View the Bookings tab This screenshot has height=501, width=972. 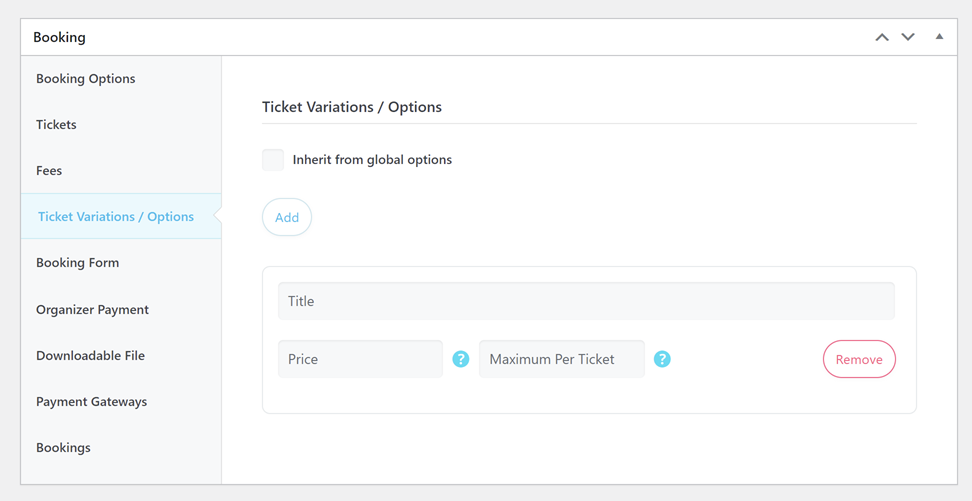point(63,447)
